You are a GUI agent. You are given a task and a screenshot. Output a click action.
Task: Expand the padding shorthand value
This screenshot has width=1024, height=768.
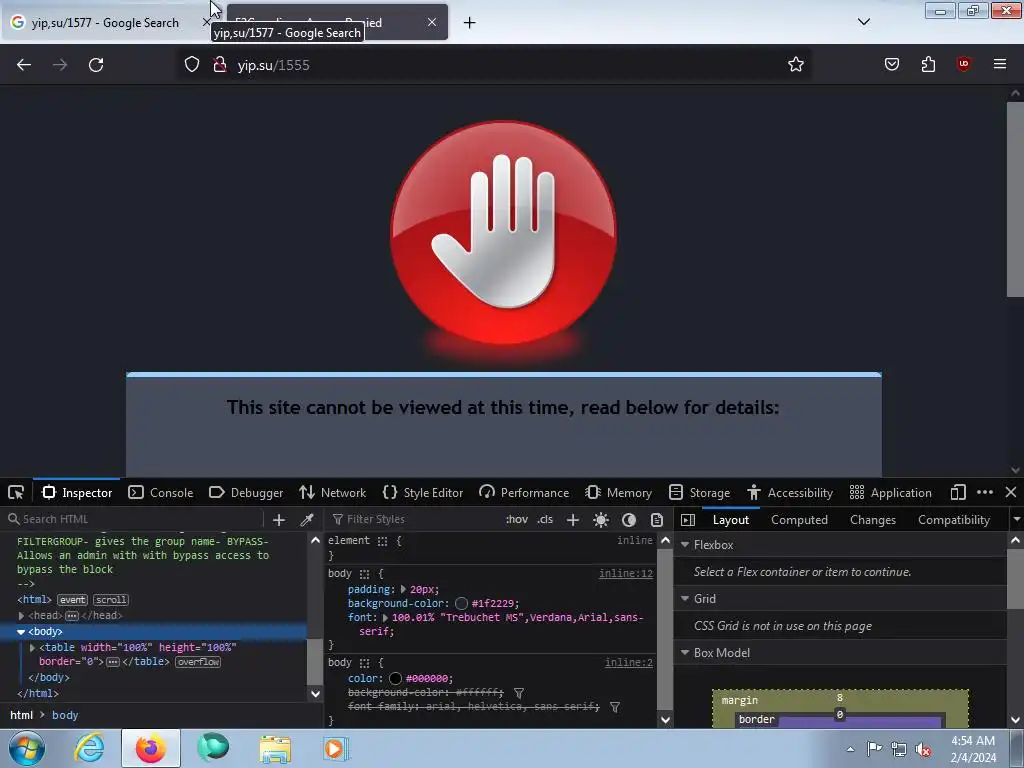[403, 590]
